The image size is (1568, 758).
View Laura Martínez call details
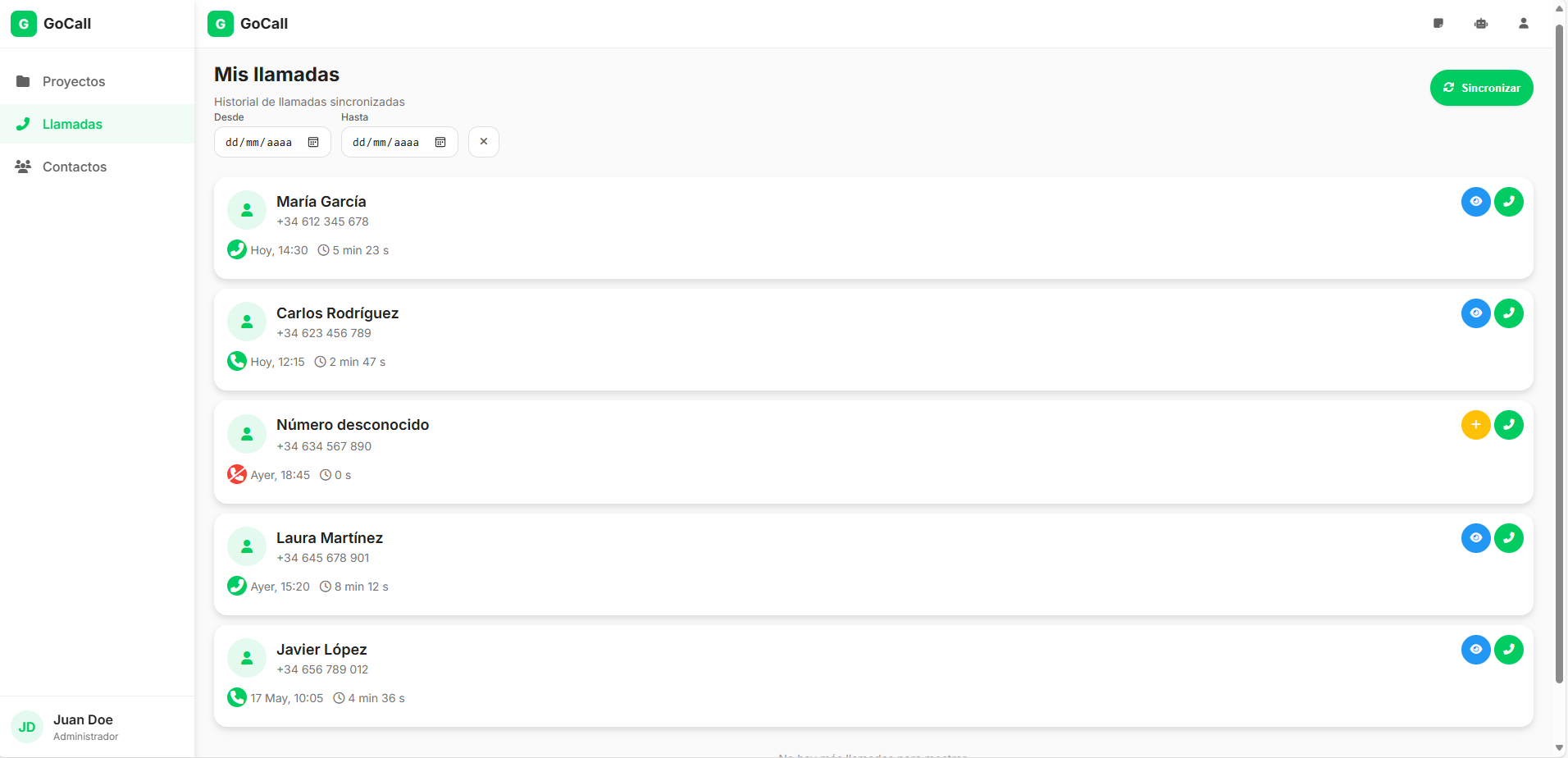coord(1475,538)
